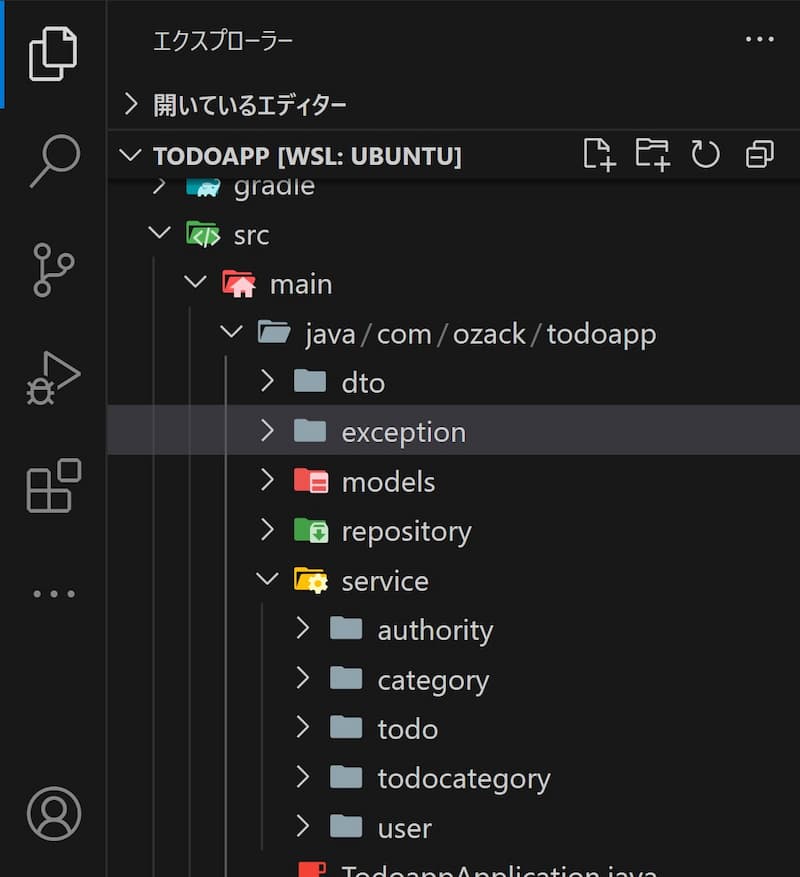Select the models folder label

click(388, 482)
